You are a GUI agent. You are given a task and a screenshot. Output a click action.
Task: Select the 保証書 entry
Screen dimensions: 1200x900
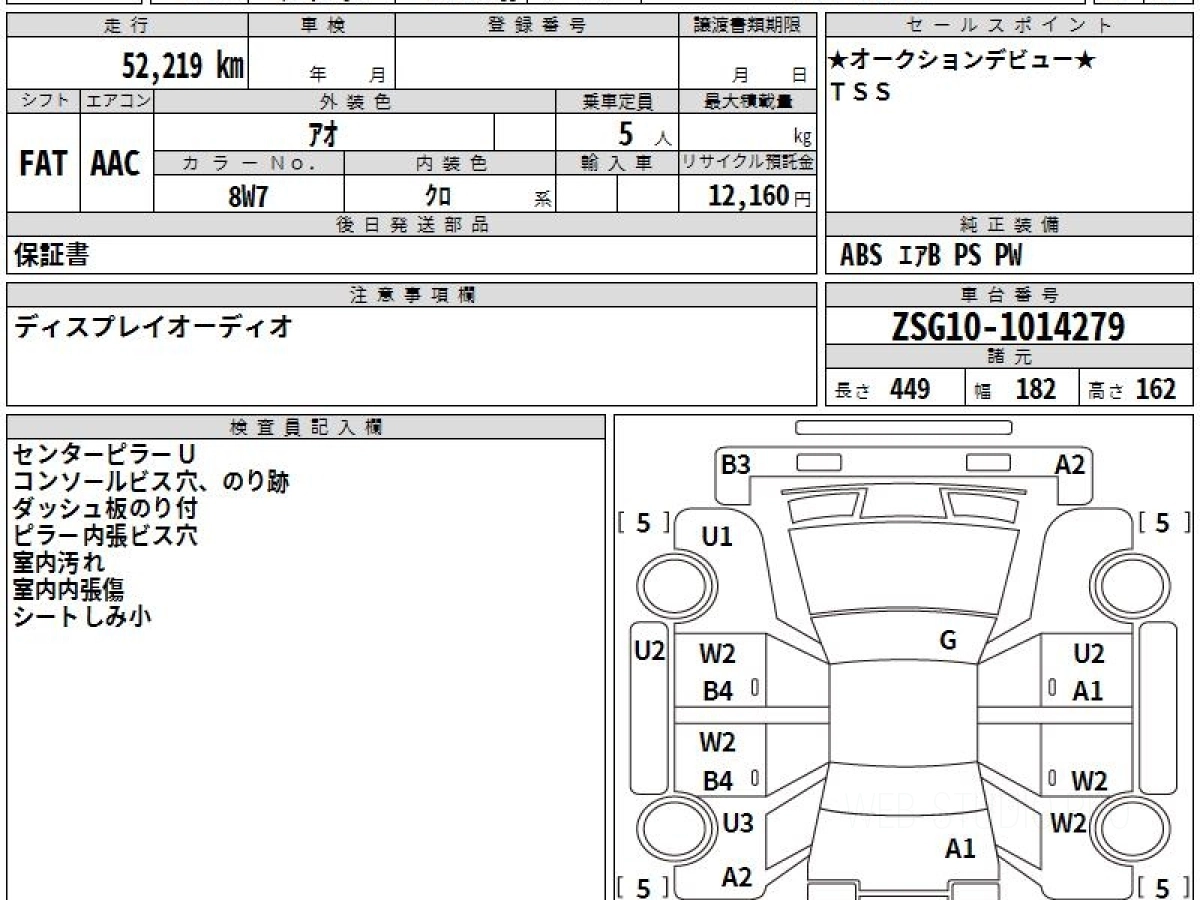click(51, 255)
